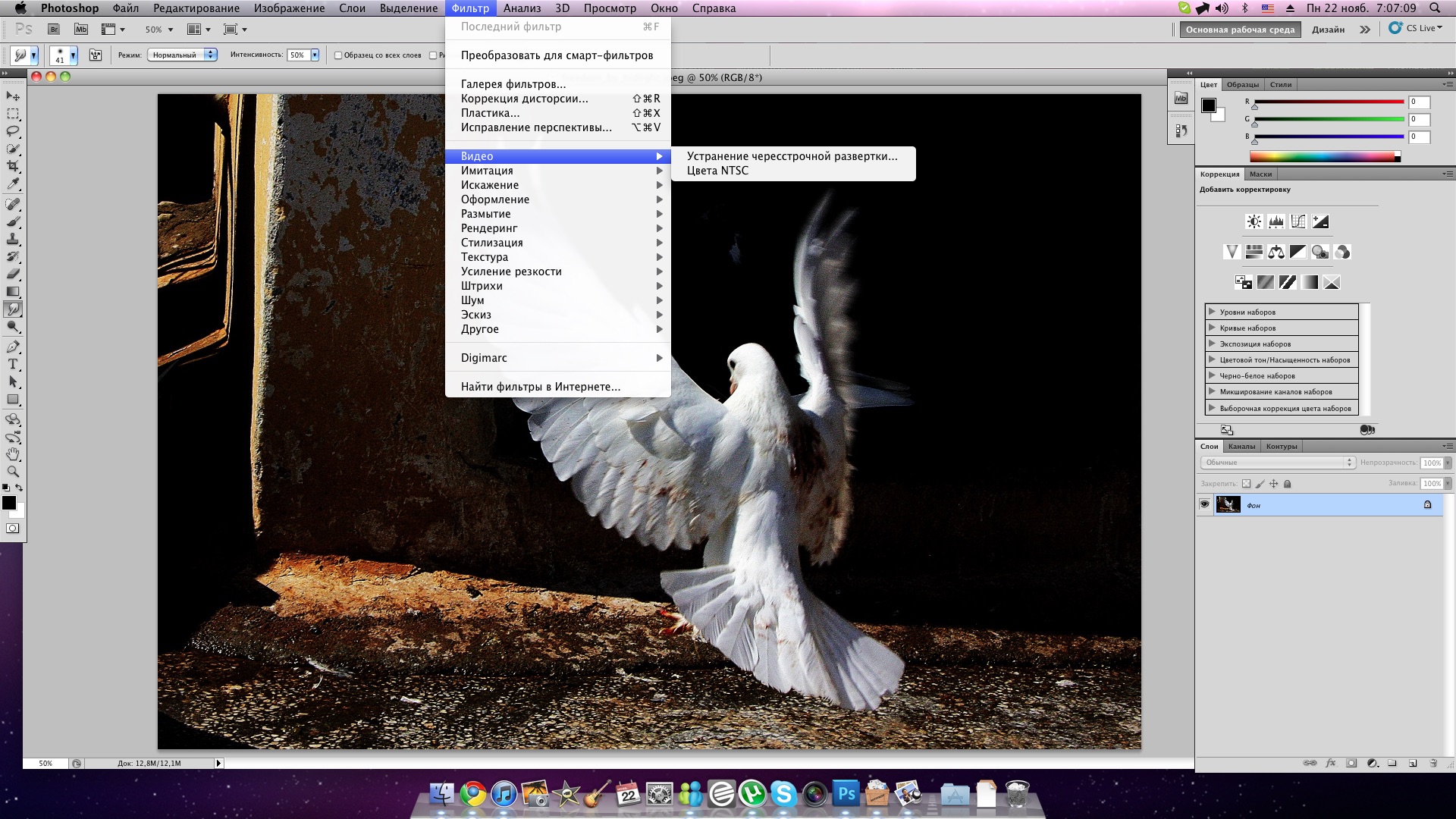
Task: Select the Crop tool
Action: (13, 166)
